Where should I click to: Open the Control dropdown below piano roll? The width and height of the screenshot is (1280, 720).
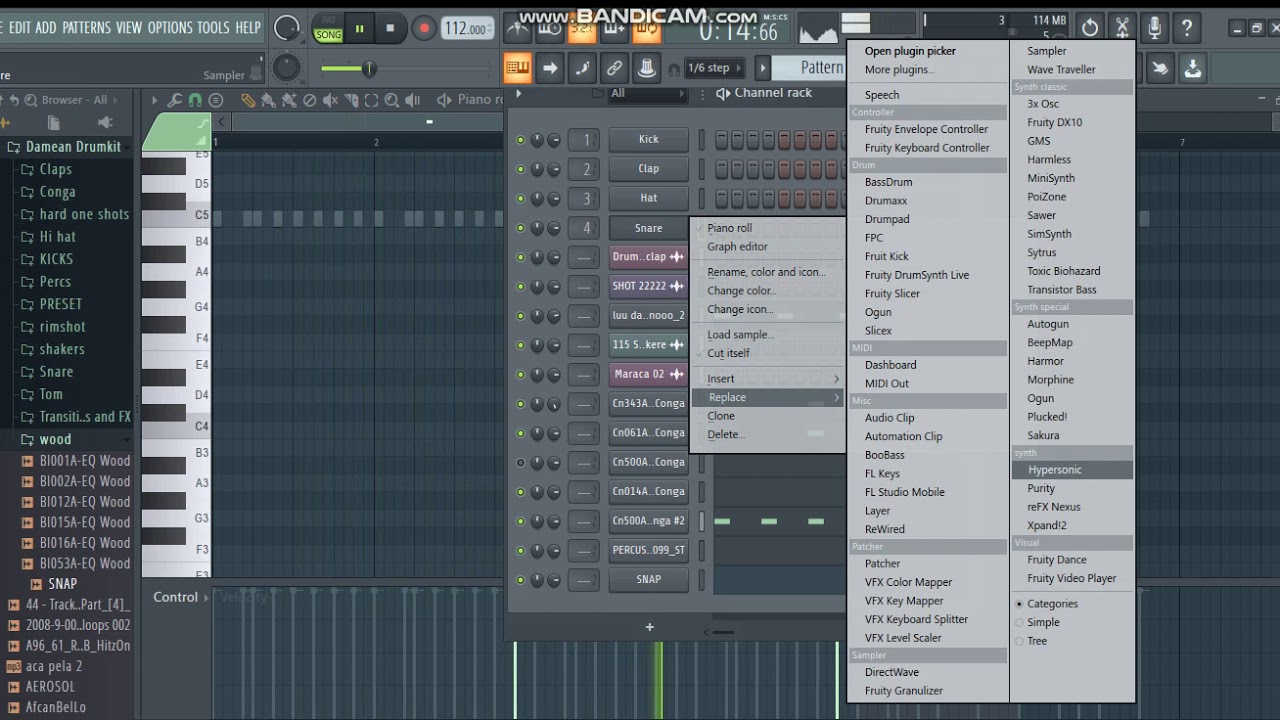pyautogui.click(x=181, y=597)
